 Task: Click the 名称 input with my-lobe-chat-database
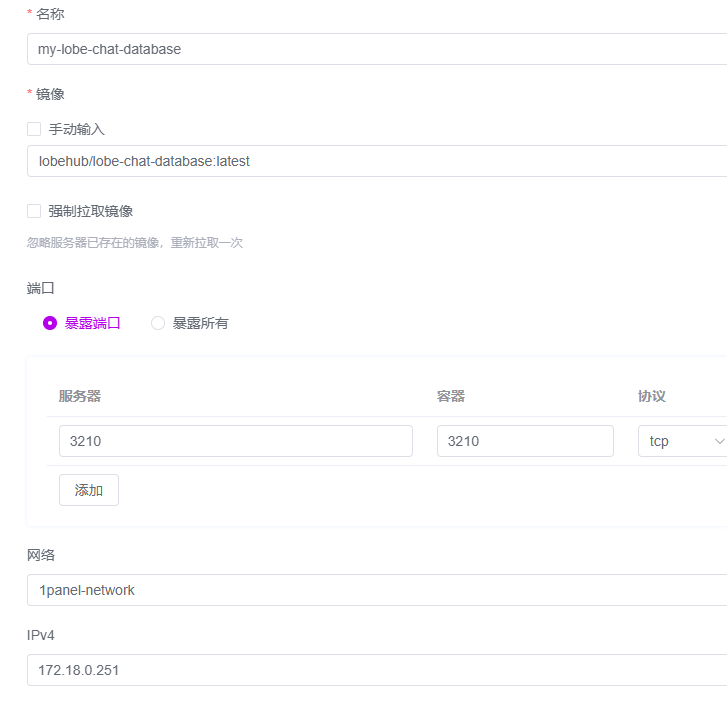click(x=377, y=49)
